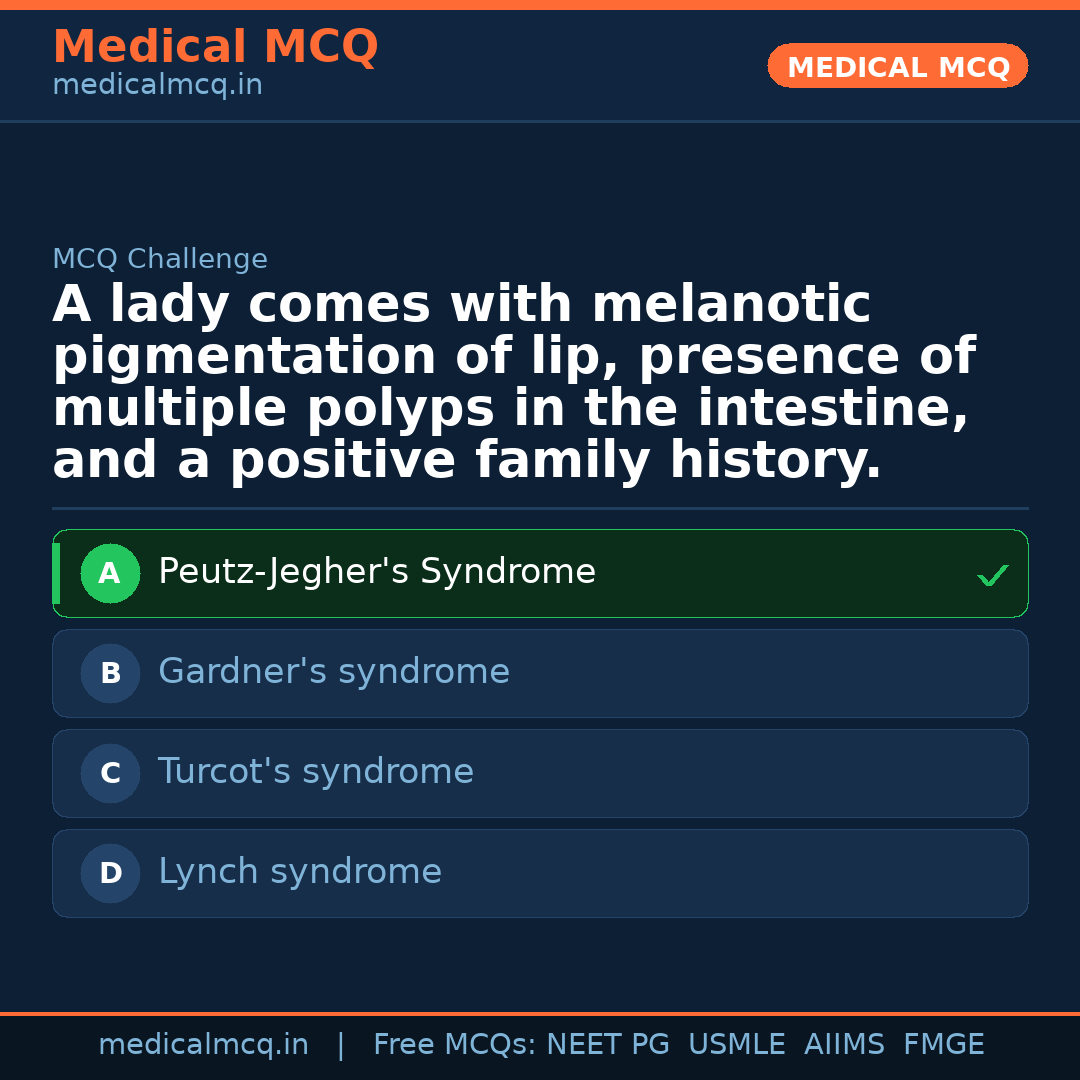Click the FMGE footer link
Viewport: 1080px width, 1080px height.
point(943,1043)
